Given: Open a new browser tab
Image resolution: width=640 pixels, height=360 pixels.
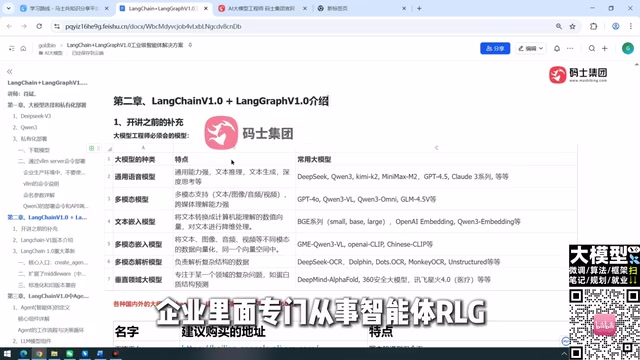Looking at the screenshot, I should pyautogui.click(x=419, y=8).
